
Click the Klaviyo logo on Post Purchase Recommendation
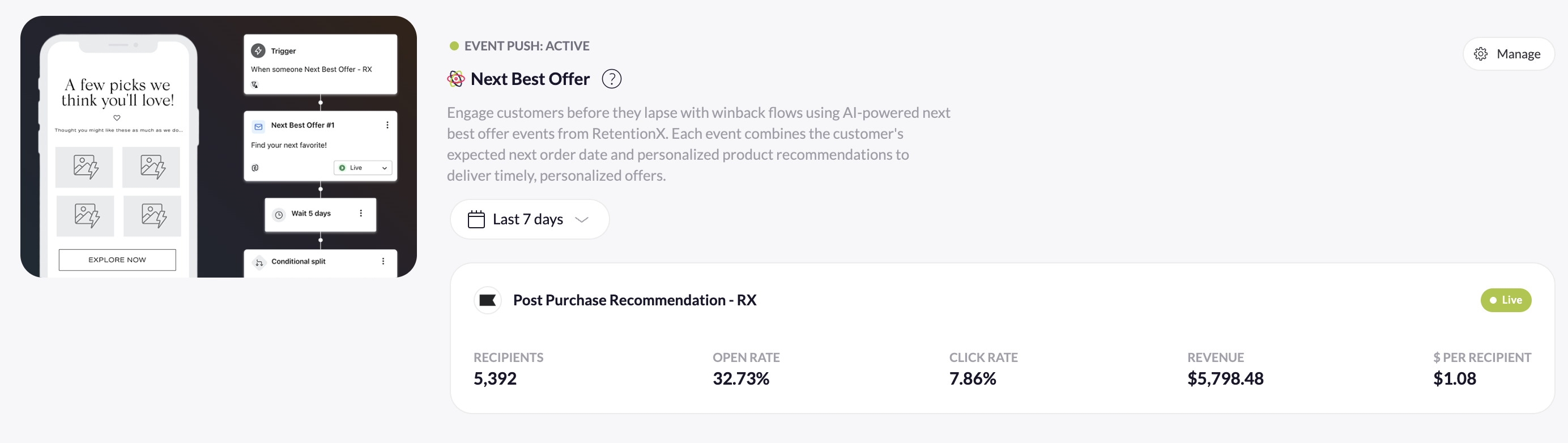(487, 300)
